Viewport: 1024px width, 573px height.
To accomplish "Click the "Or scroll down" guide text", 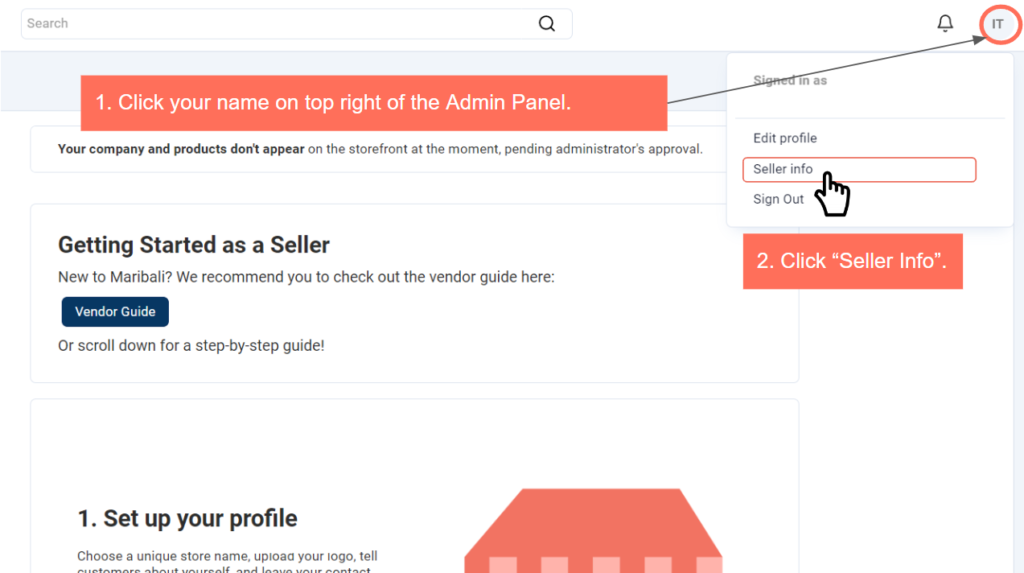I will (191, 346).
